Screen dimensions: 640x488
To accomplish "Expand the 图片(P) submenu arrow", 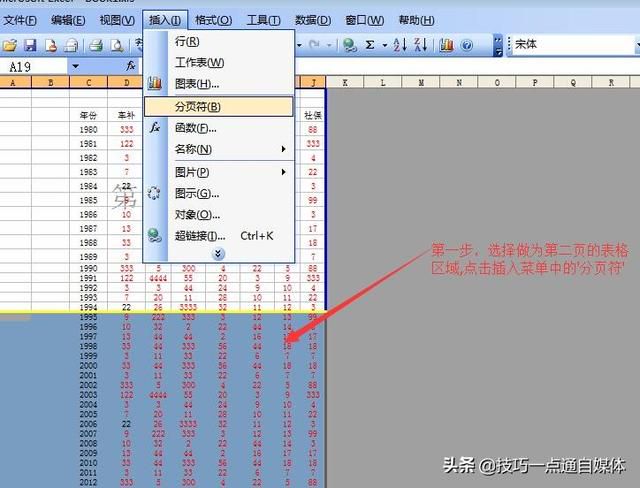I will (283, 172).
